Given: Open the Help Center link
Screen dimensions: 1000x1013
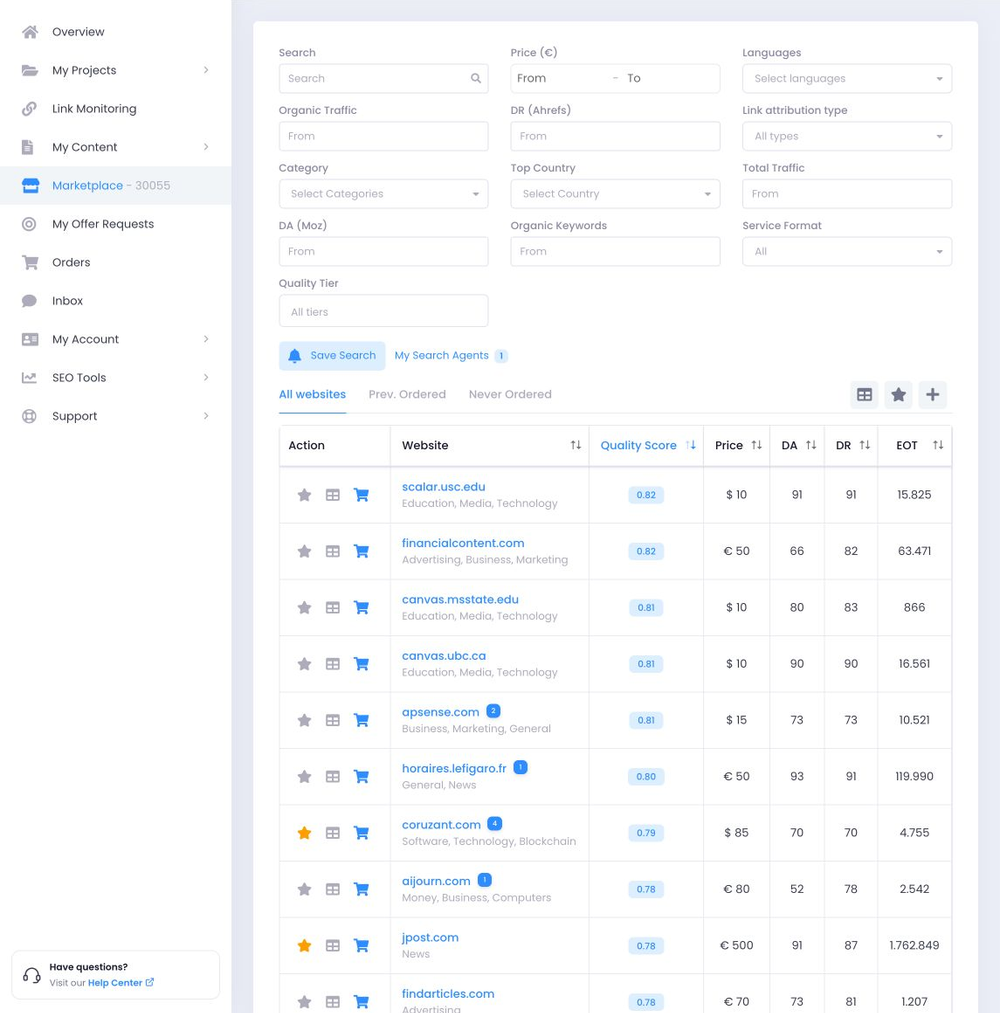Looking at the screenshot, I should (x=121, y=983).
